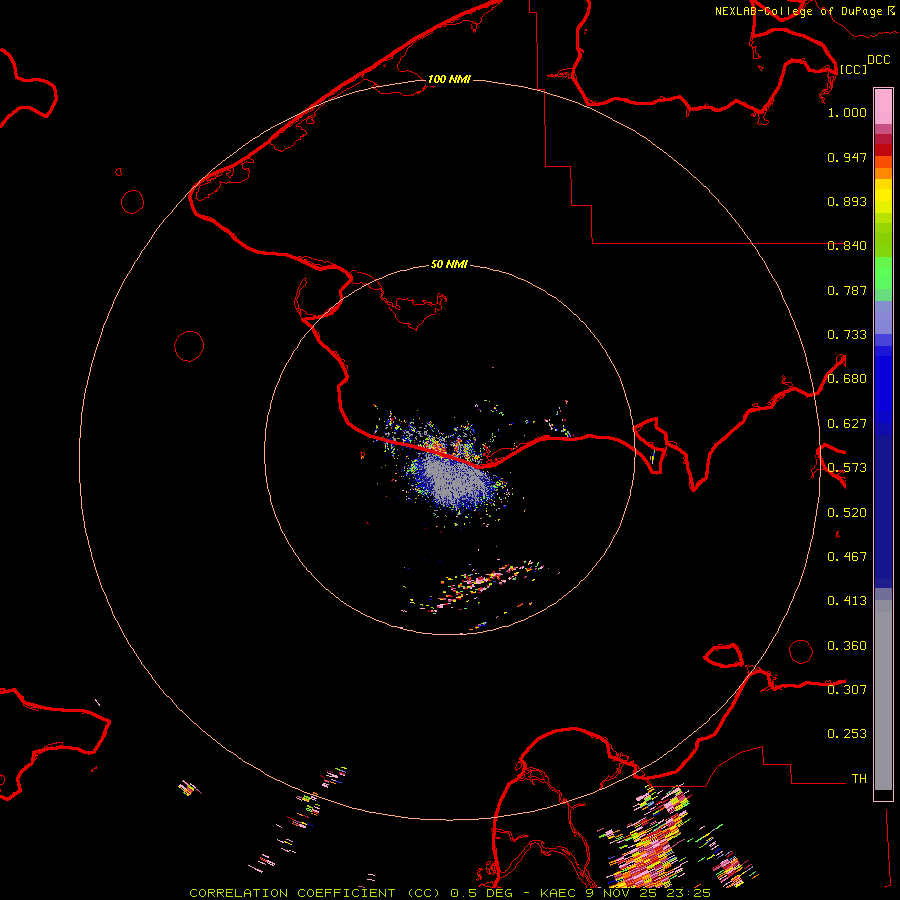Select the 1.000 scale value
The height and width of the screenshot is (900, 900).
point(847,112)
